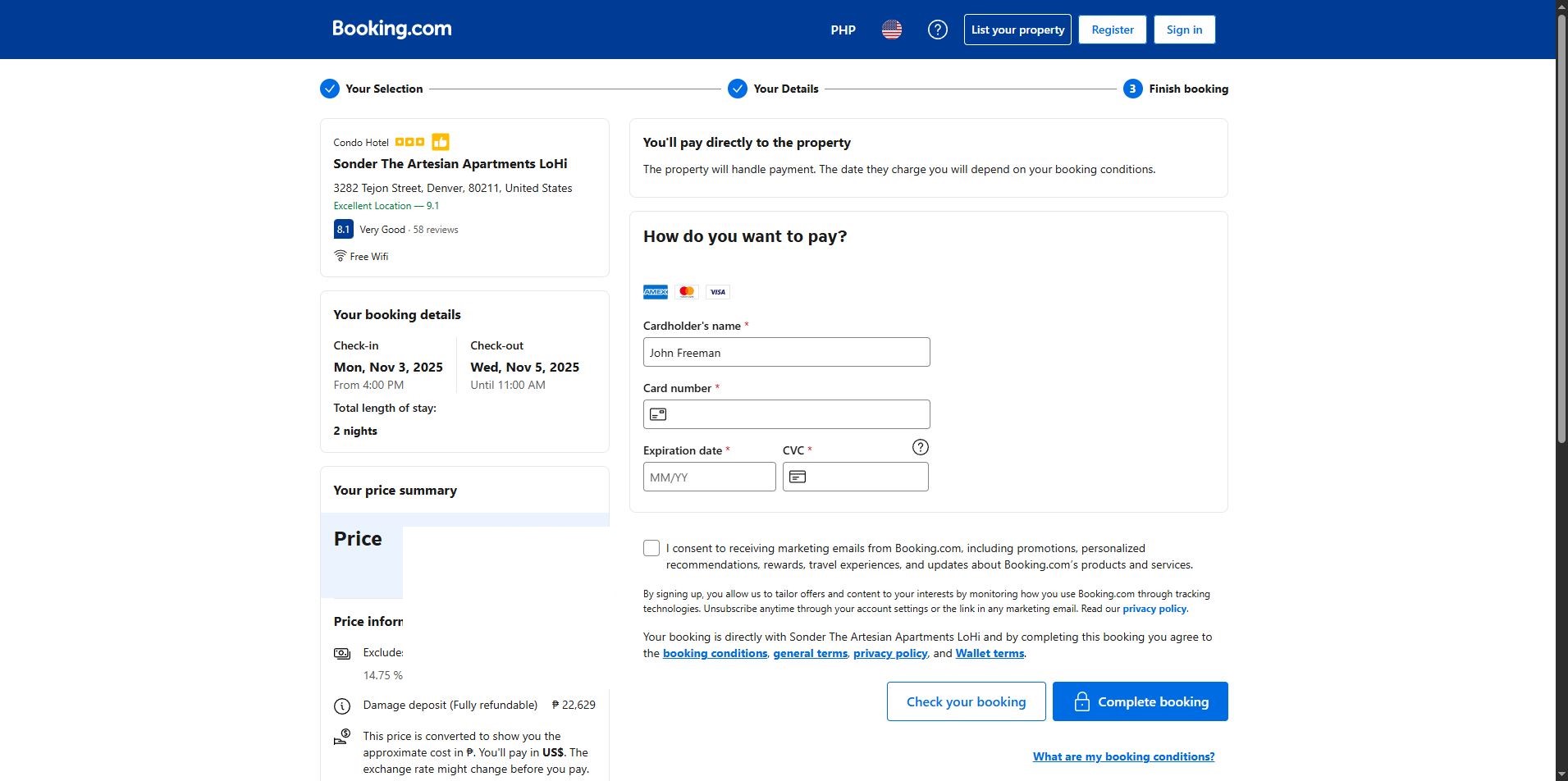Viewport: 1568px width, 781px height.
Task: Click the Expiration date MM/YY field
Action: click(709, 477)
